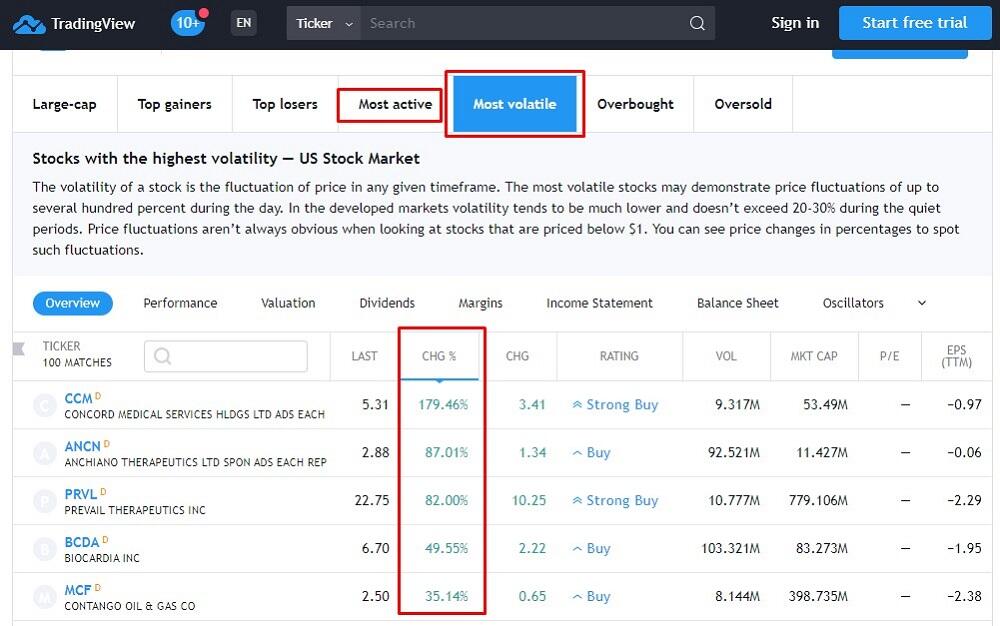Click the Start free trial button
Viewport: 1000px width, 626px height.
pos(915,23)
